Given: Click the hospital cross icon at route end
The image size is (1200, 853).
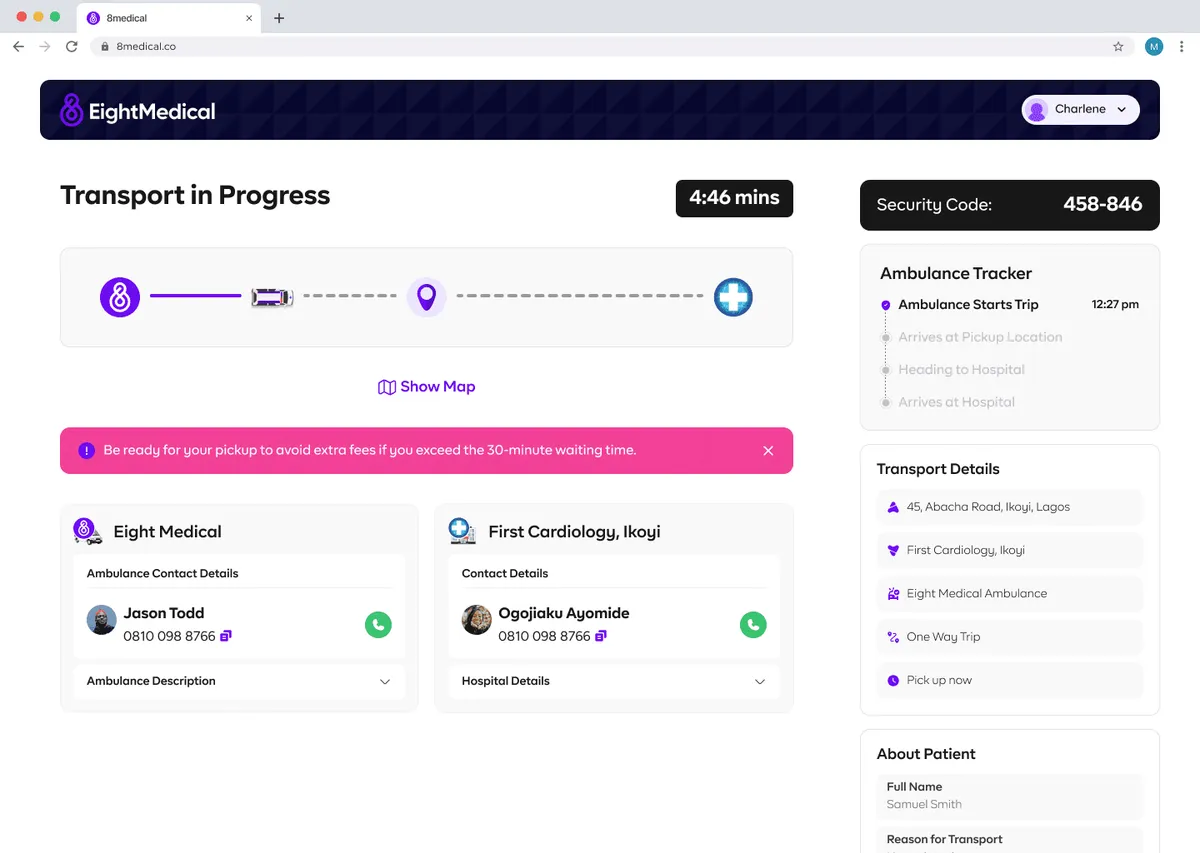Looking at the screenshot, I should 733,297.
